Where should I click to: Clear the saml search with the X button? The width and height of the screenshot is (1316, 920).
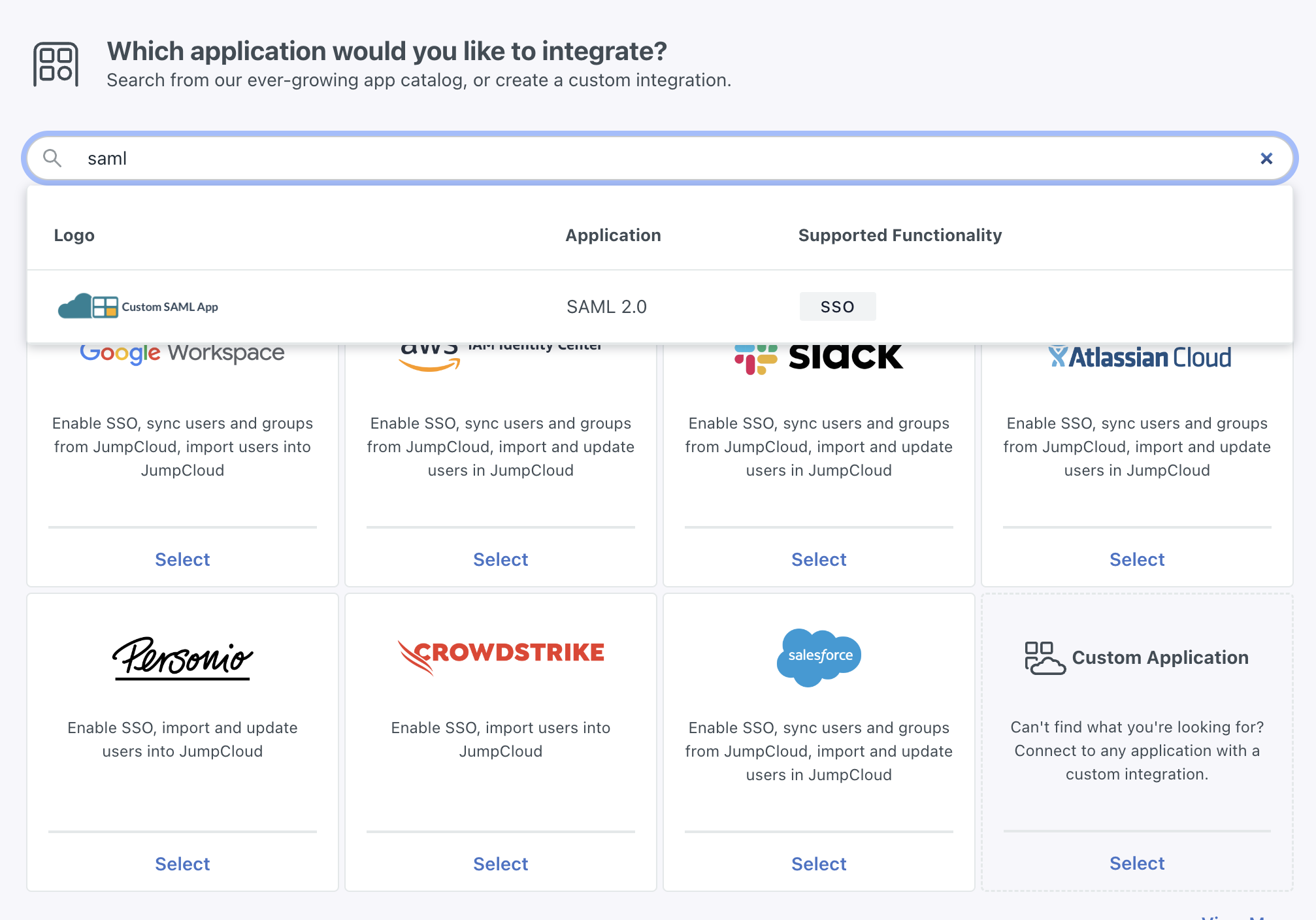[1266, 158]
